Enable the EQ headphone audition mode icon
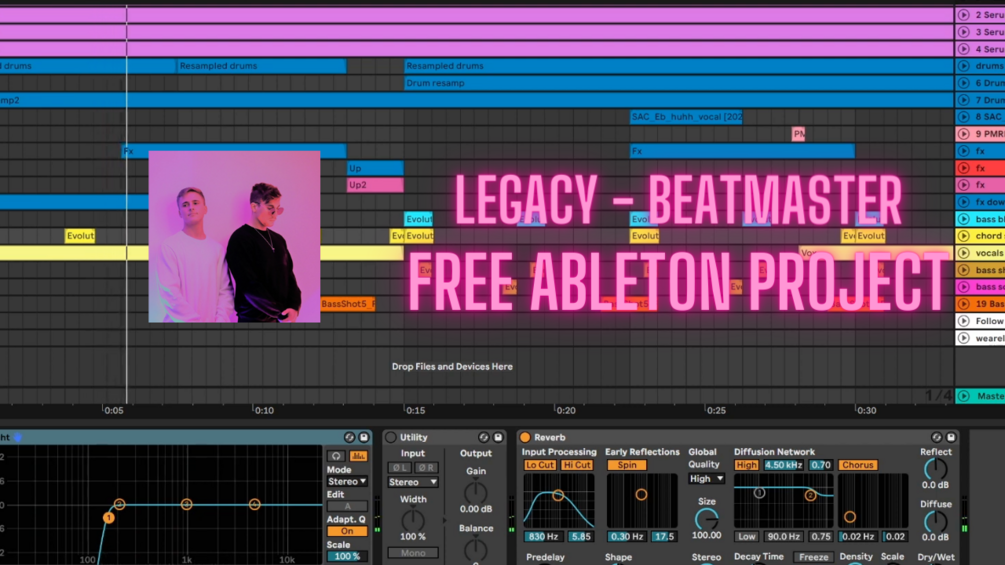Viewport: 1005px width, 565px height. (336, 456)
